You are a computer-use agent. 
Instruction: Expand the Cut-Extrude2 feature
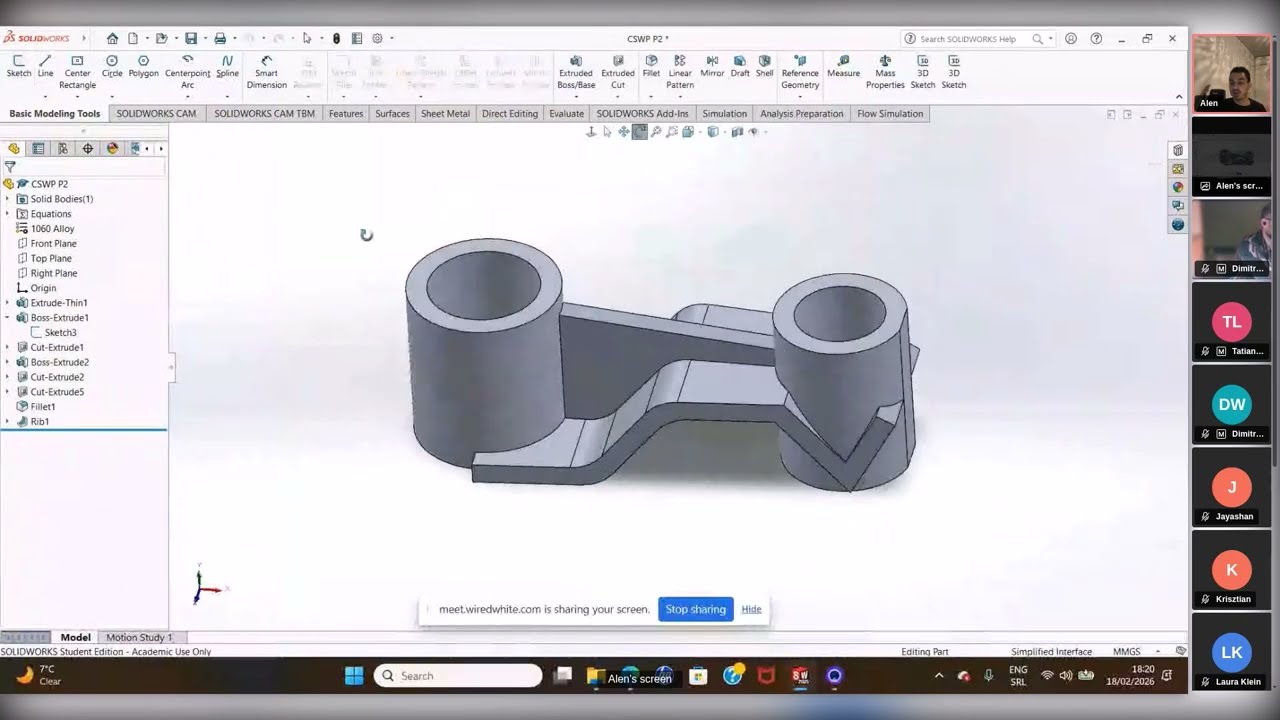tap(7, 377)
